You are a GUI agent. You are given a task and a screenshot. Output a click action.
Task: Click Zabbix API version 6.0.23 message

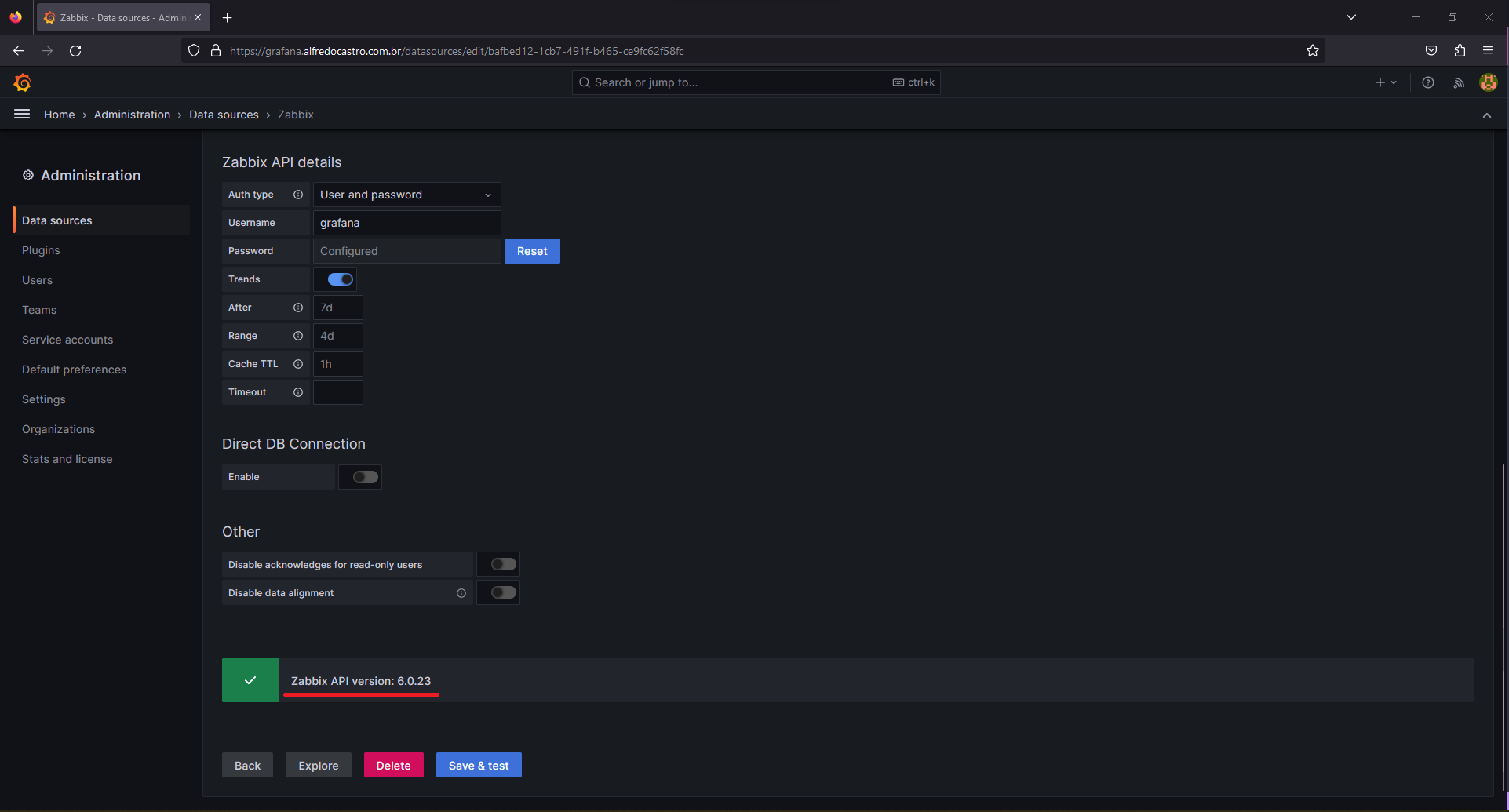361,681
